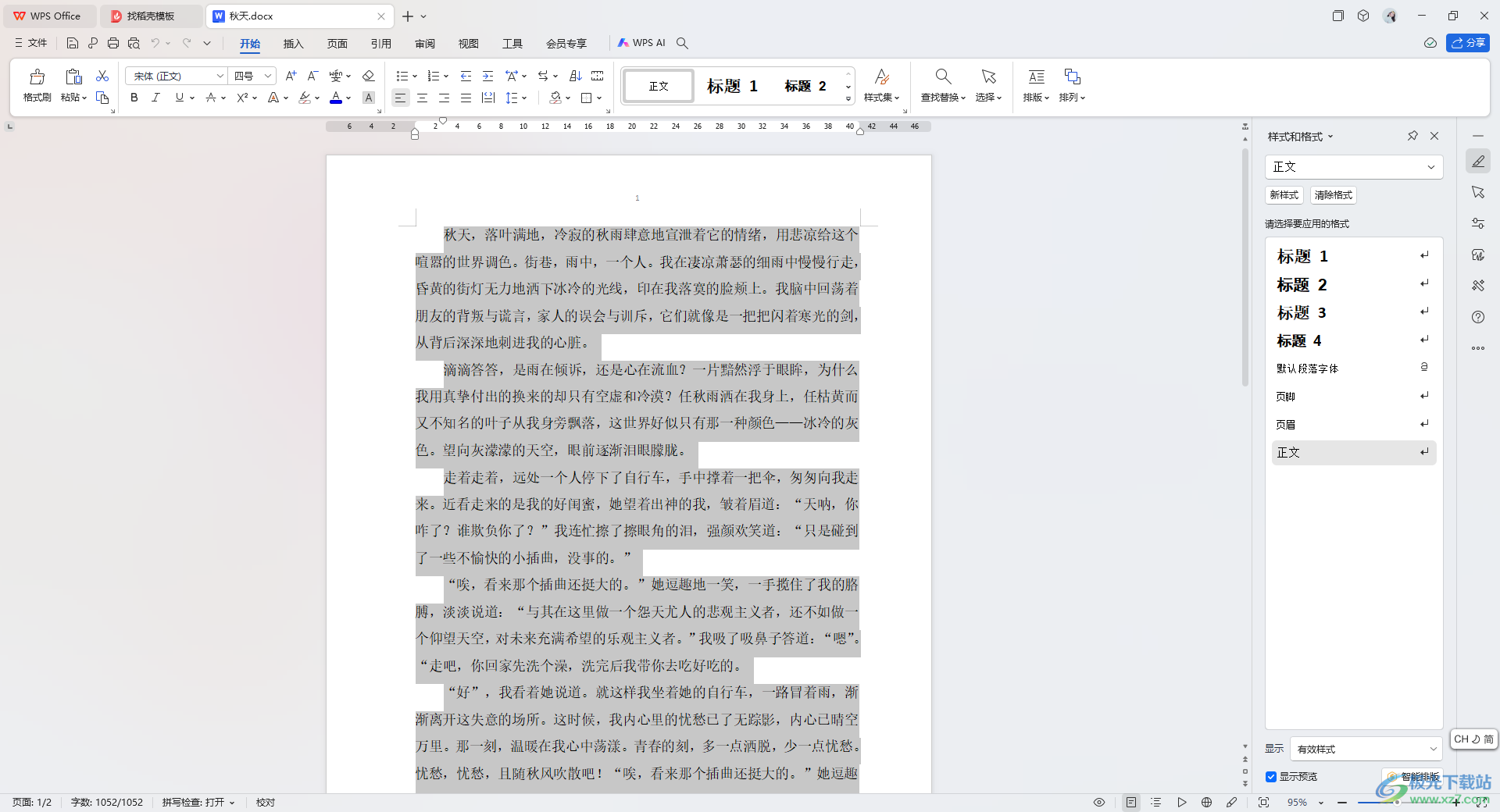This screenshot has width=1500, height=812.
Task: Open the 插入 ribbon tab
Action: click(x=293, y=44)
